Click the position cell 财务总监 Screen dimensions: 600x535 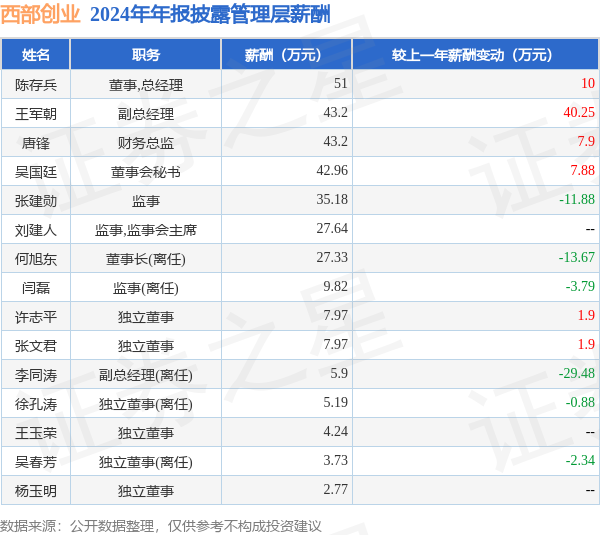[x=146, y=143]
